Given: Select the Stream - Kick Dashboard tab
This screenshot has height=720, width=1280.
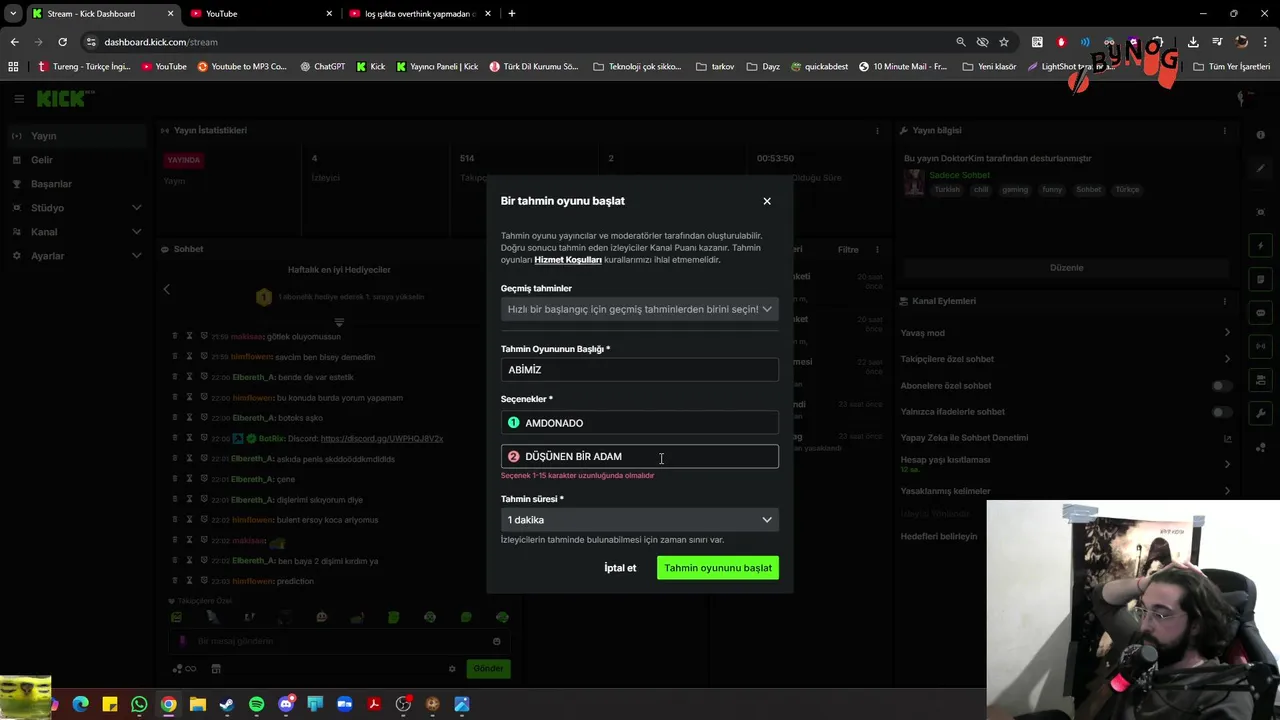Looking at the screenshot, I should (102, 14).
